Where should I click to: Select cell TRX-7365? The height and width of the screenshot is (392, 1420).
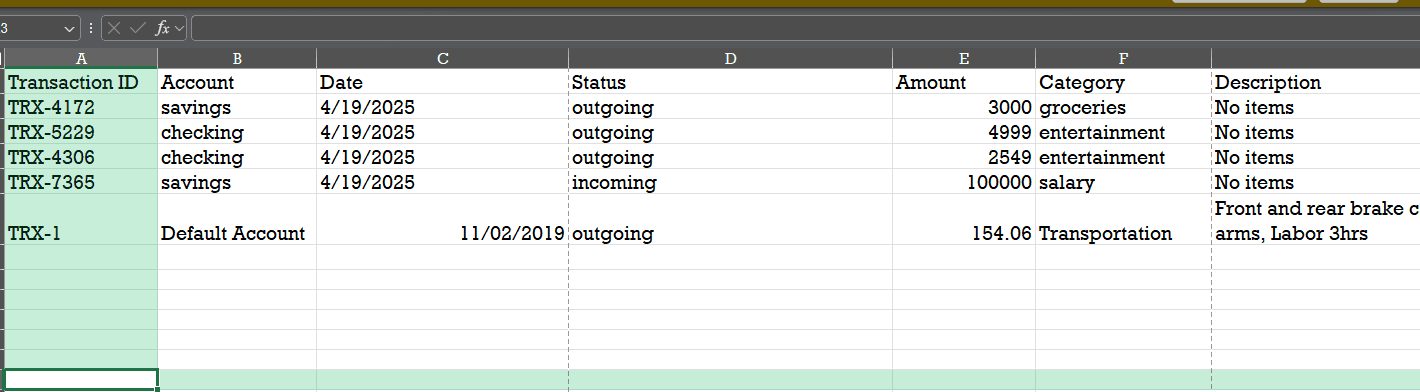pos(81,182)
